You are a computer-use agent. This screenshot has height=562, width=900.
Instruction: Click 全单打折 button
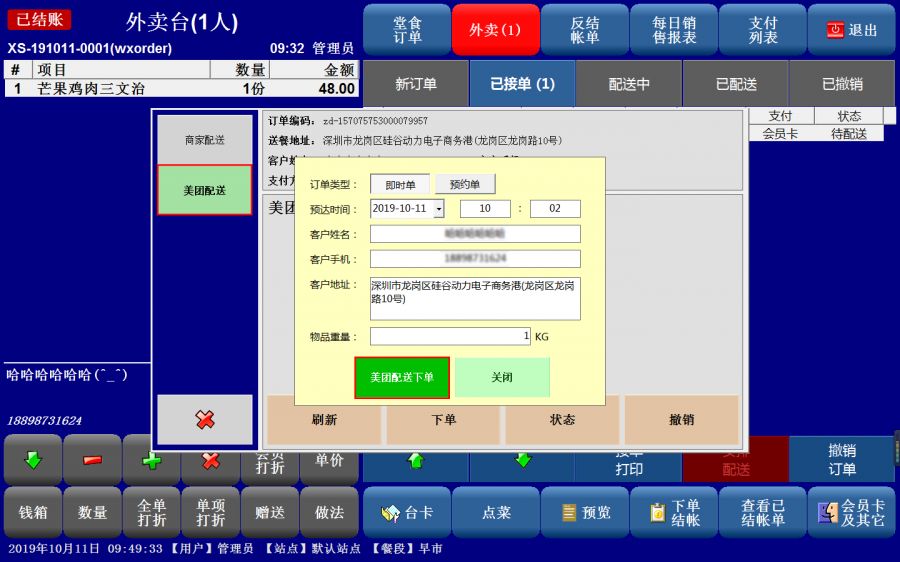pyautogui.click(x=152, y=513)
